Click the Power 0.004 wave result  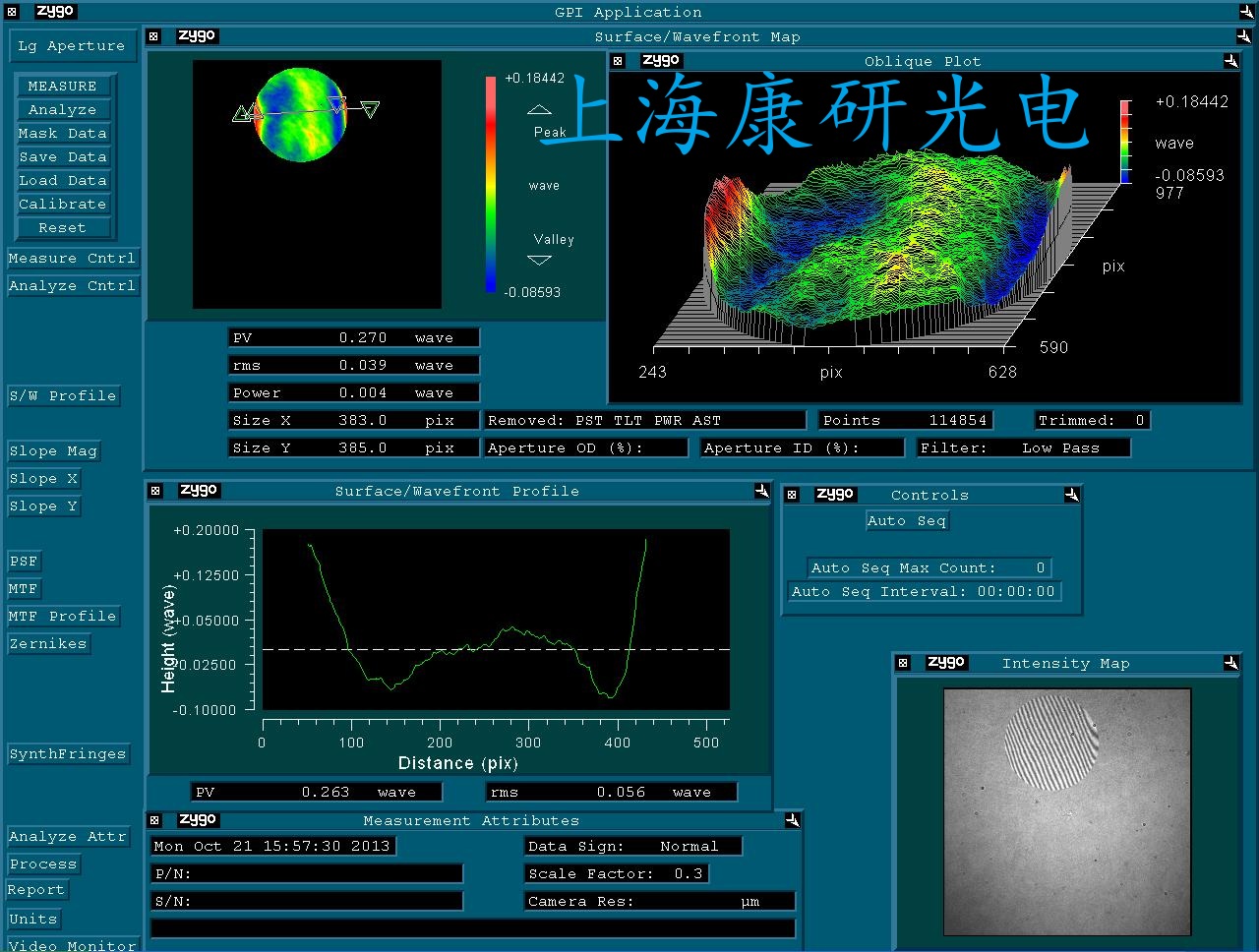pyautogui.click(x=354, y=392)
